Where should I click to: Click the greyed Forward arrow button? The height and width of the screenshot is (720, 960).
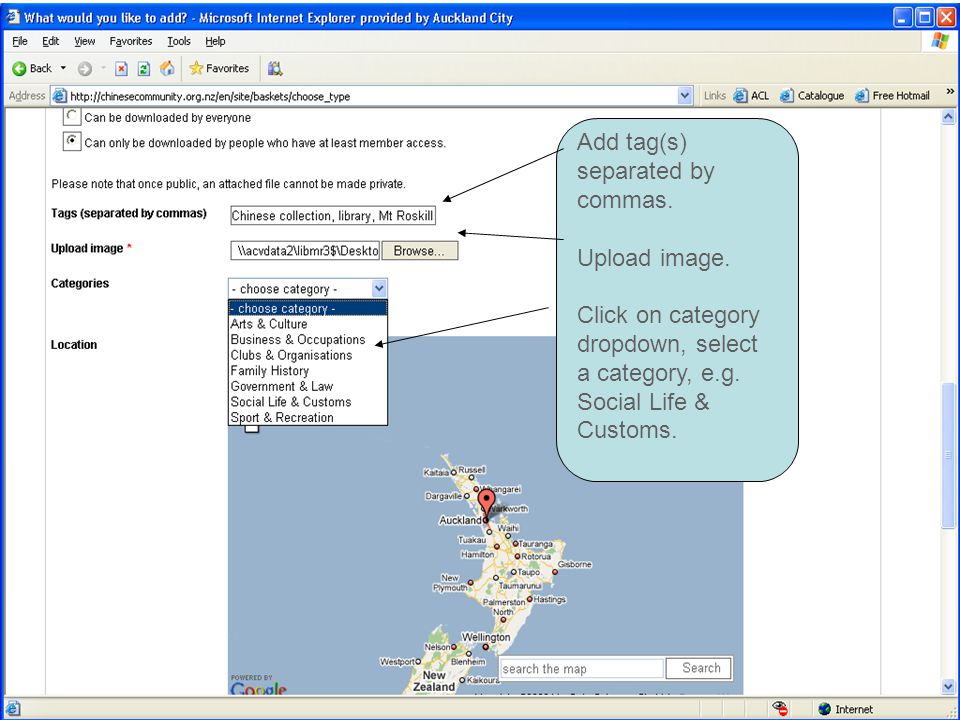coord(85,69)
